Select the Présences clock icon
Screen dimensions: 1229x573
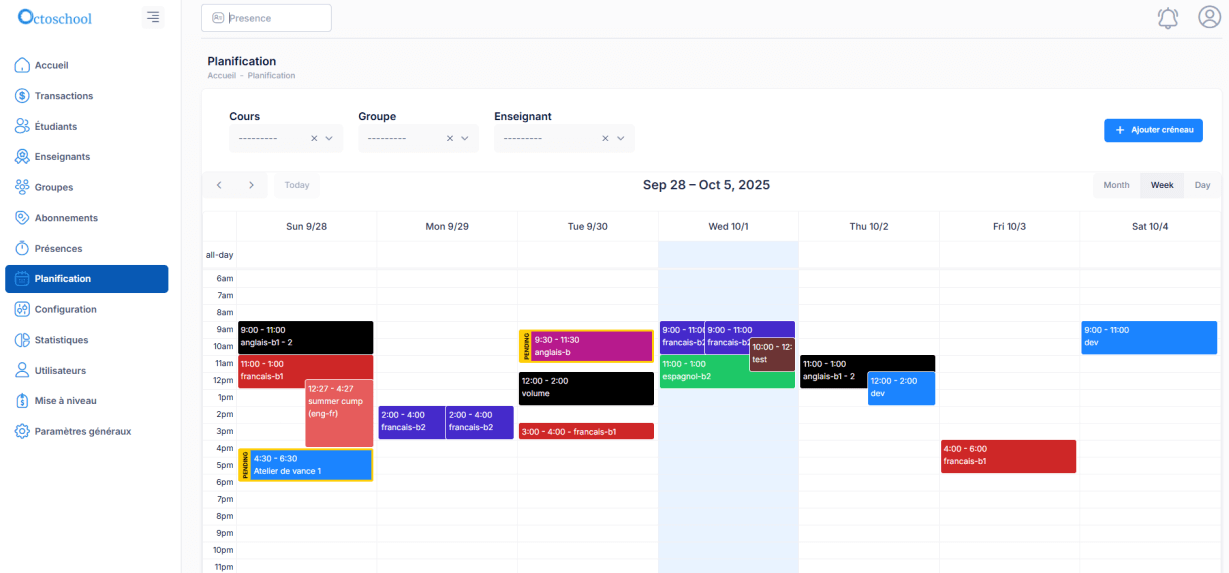point(22,248)
